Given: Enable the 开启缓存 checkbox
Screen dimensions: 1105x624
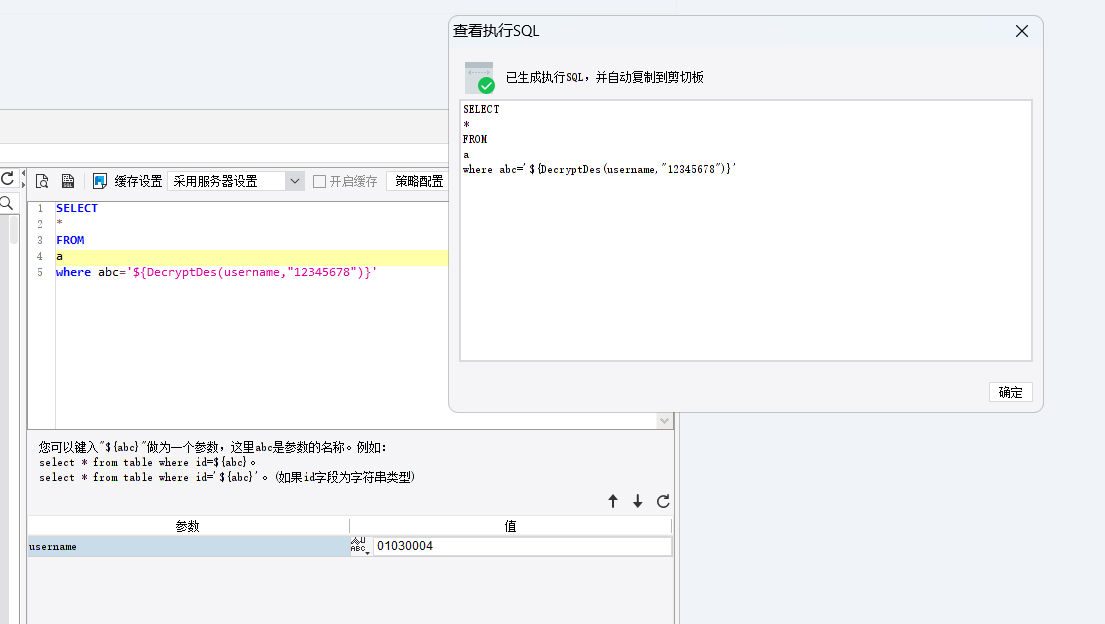Looking at the screenshot, I should tap(319, 181).
